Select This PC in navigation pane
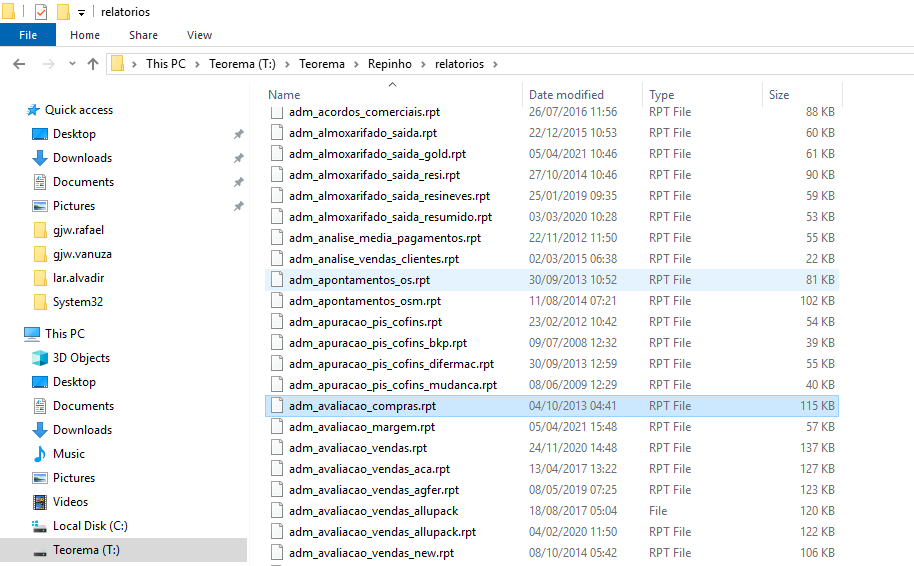This screenshot has height=566, width=914. click(65, 334)
